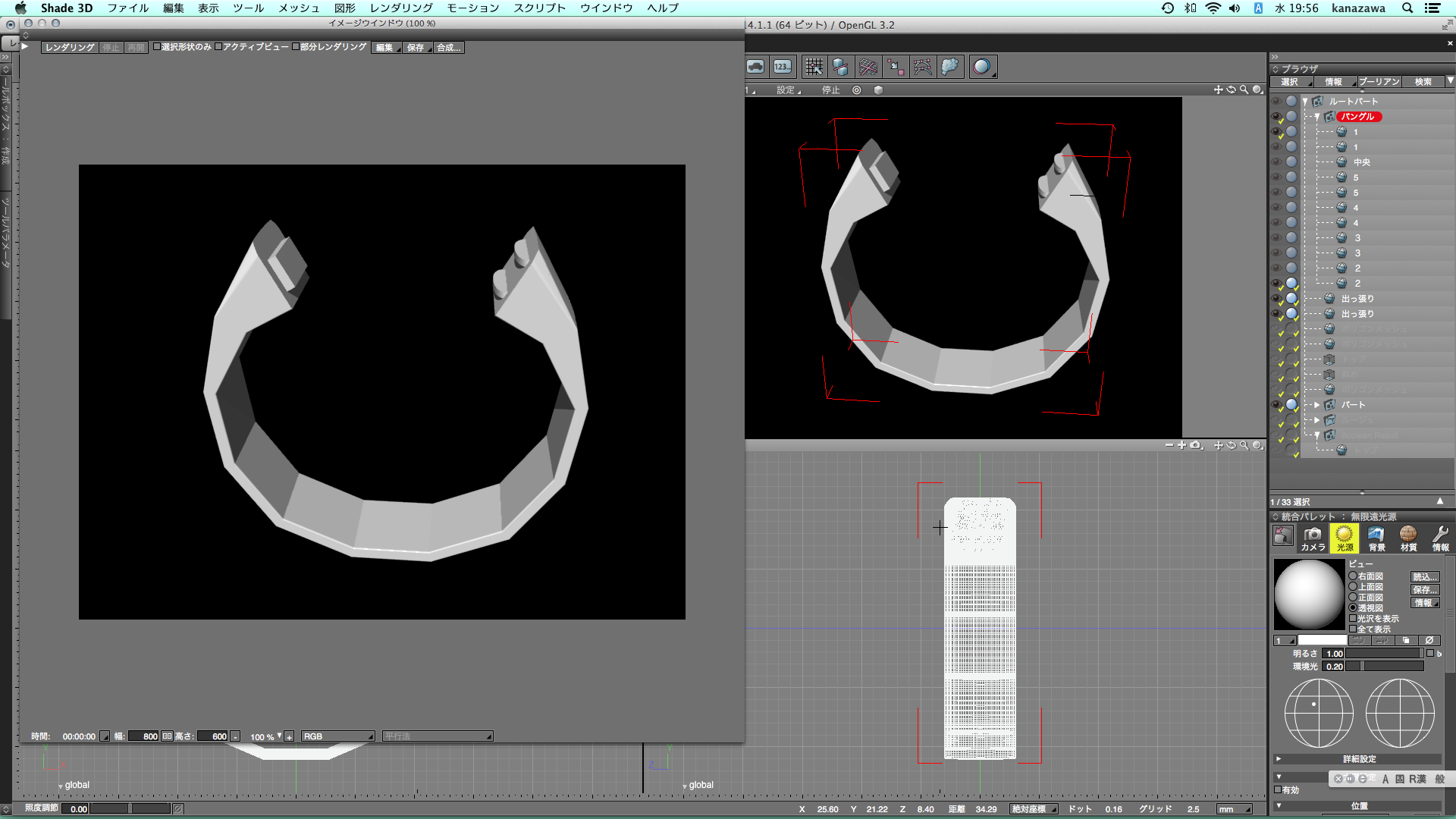Open the スクリプト menu
The height and width of the screenshot is (819, 1456).
pos(539,8)
